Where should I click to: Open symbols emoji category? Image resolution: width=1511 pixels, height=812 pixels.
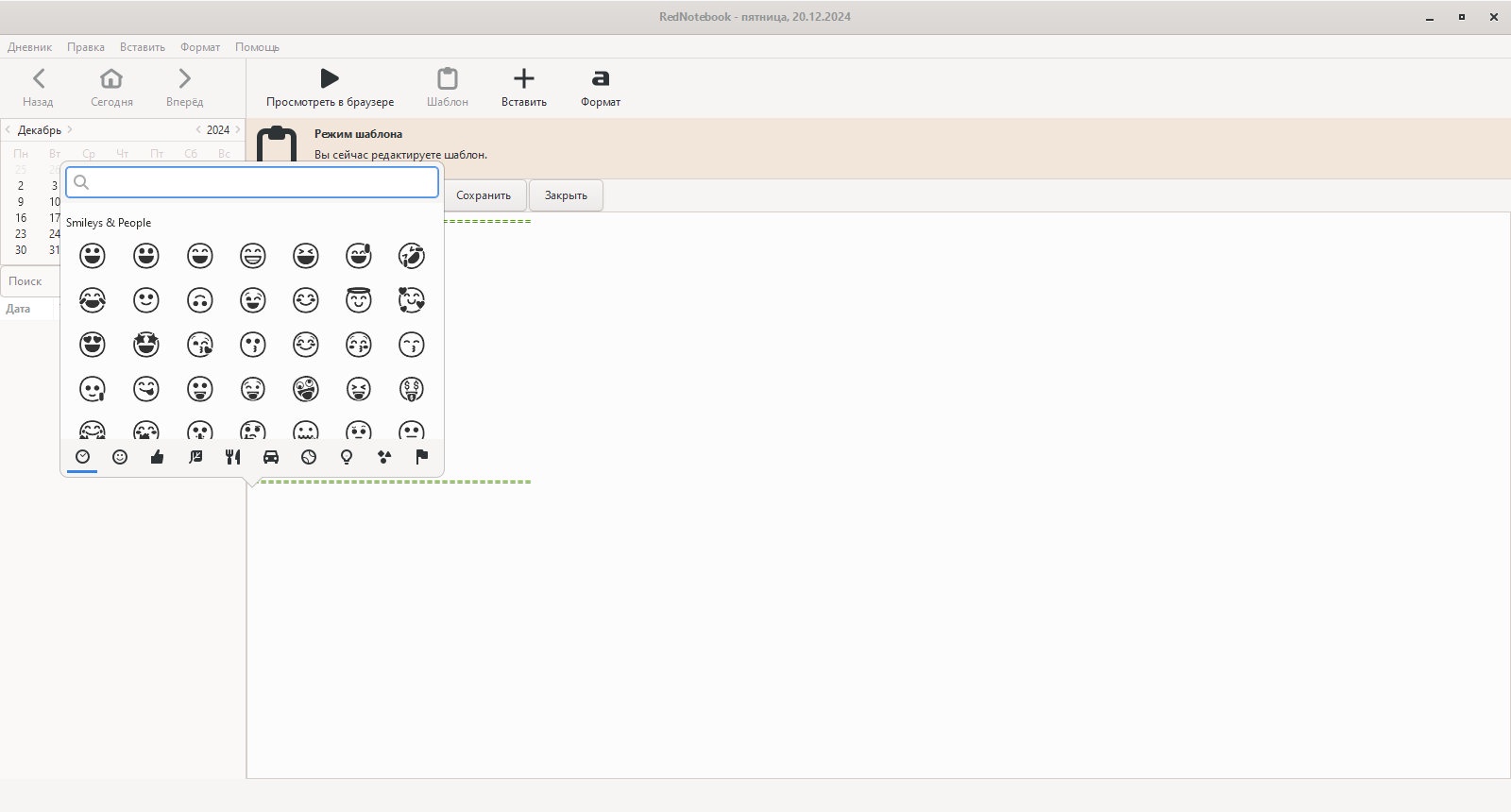coord(384,457)
